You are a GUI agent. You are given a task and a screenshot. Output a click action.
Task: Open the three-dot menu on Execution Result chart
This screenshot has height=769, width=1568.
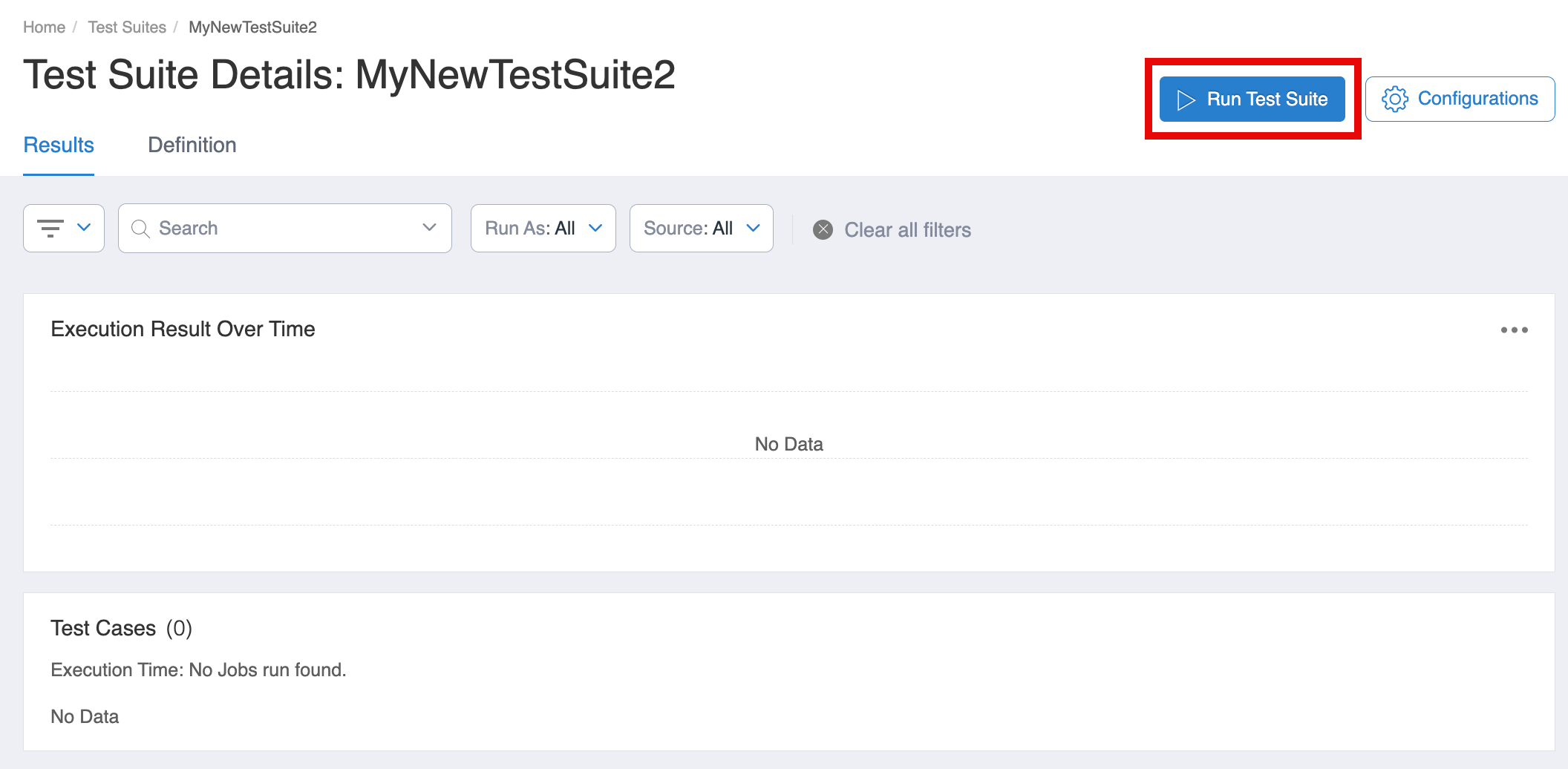1514,330
